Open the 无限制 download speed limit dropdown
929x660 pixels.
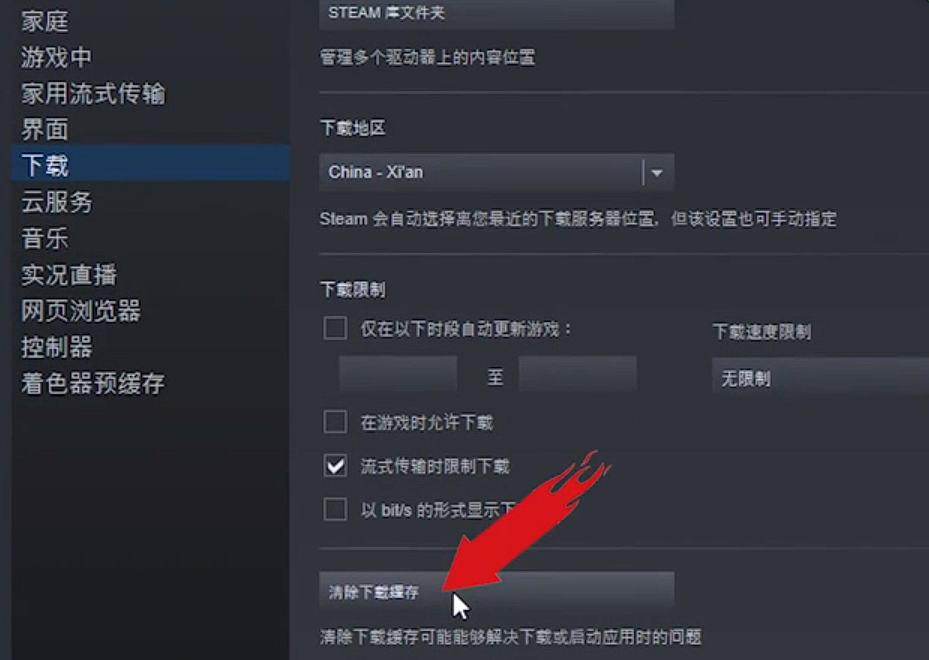tap(820, 377)
